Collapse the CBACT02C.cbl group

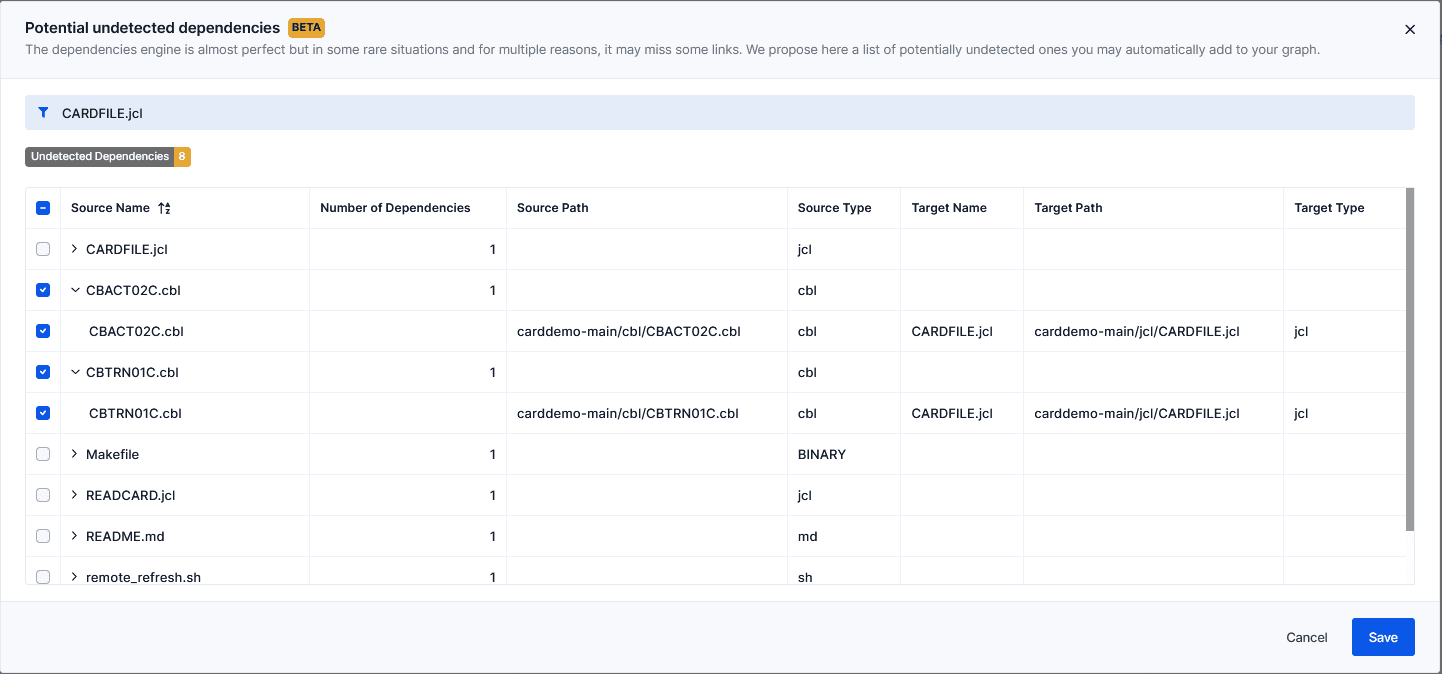75,290
